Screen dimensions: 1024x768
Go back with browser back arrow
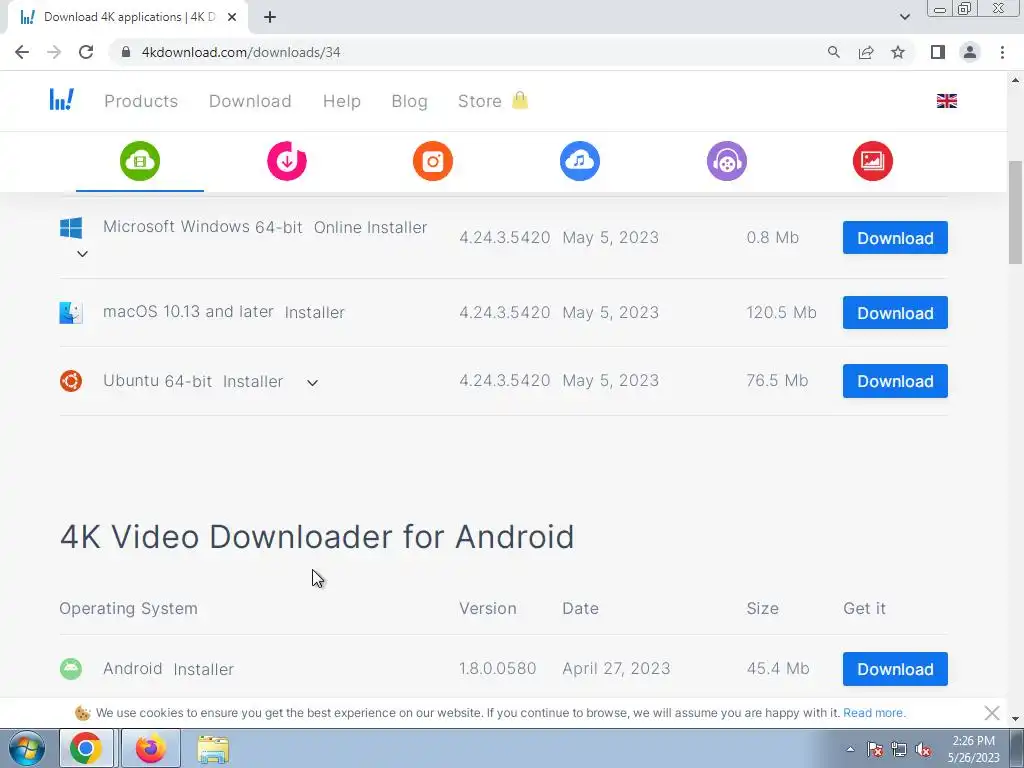[x=22, y=52]
